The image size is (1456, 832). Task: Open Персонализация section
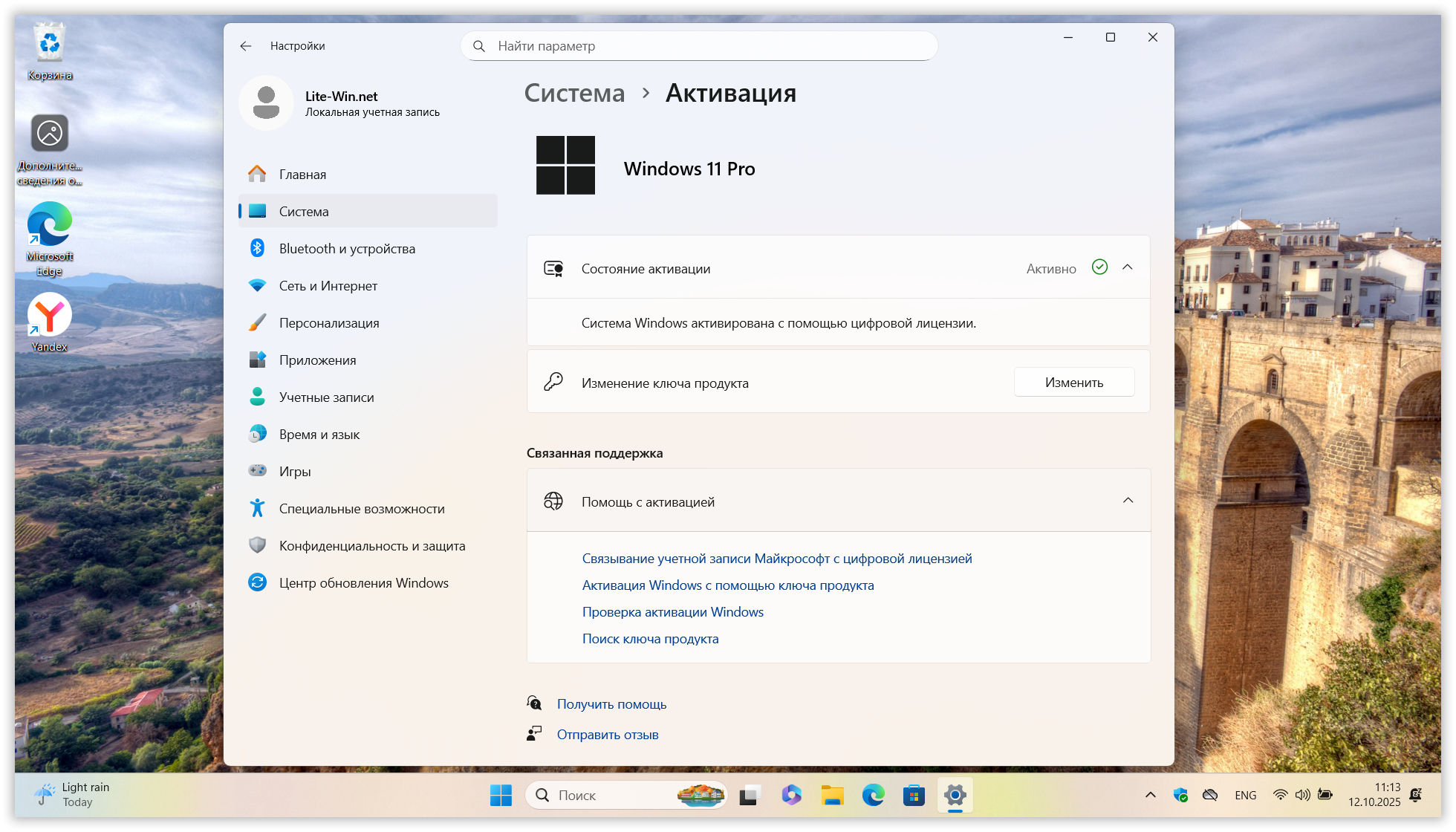point(328,323)
